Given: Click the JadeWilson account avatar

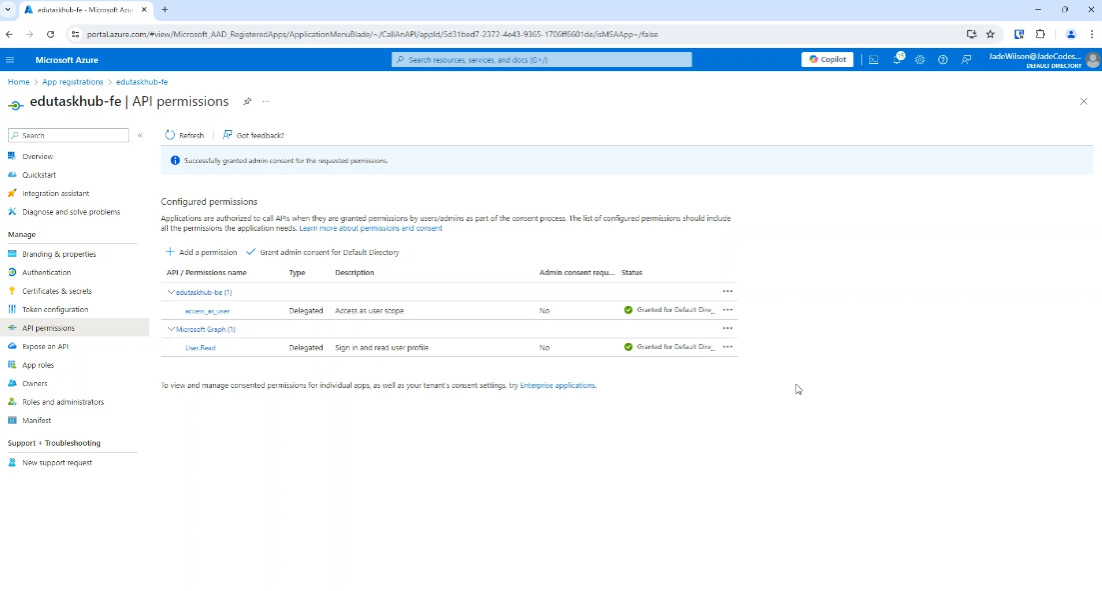Looking at the screenshot, I should (1092, 60).
